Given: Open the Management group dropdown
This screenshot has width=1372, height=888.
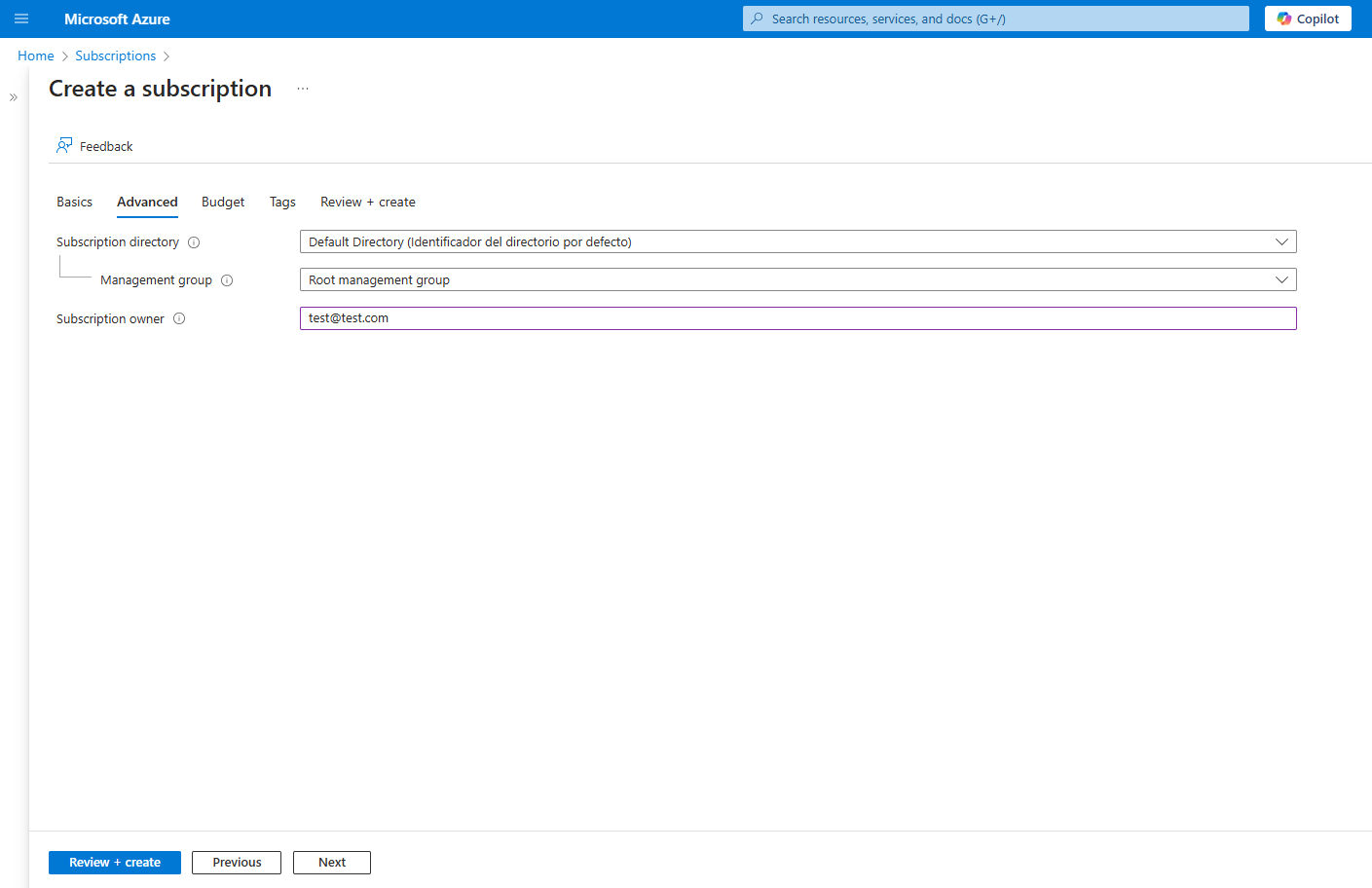Looking at the screenshot, I should coord(797,279).
